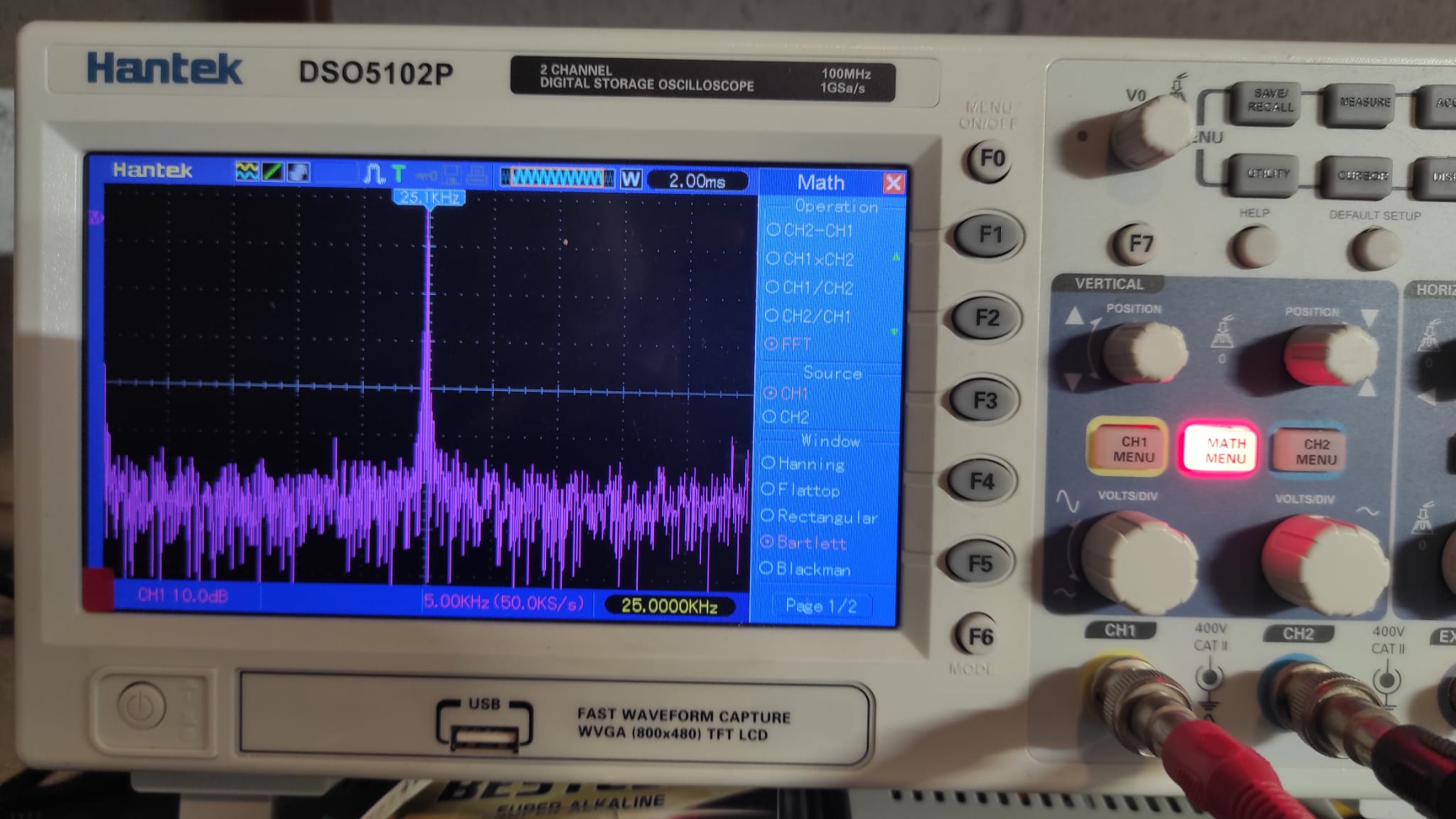Screen dimensions: 1456x819
Task: Select the Bartlett window option
Action: 803,543
